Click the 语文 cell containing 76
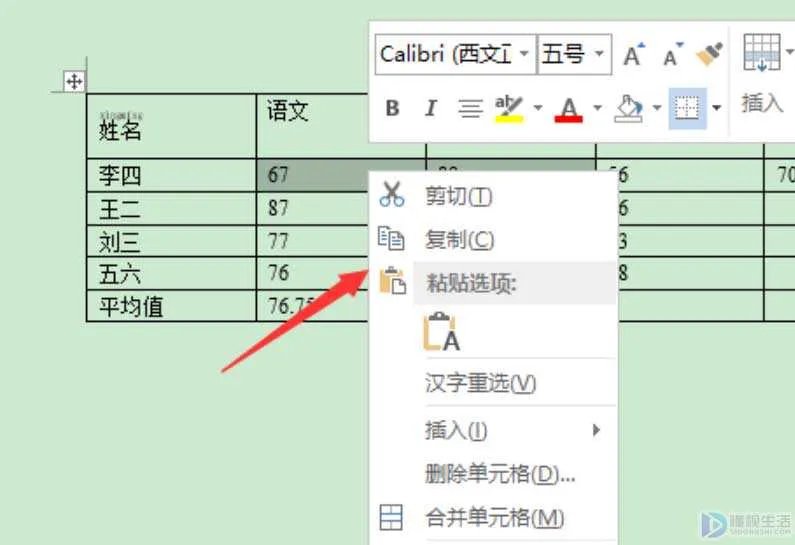Screen dimensions: 795x545 [x=313, y=274]
